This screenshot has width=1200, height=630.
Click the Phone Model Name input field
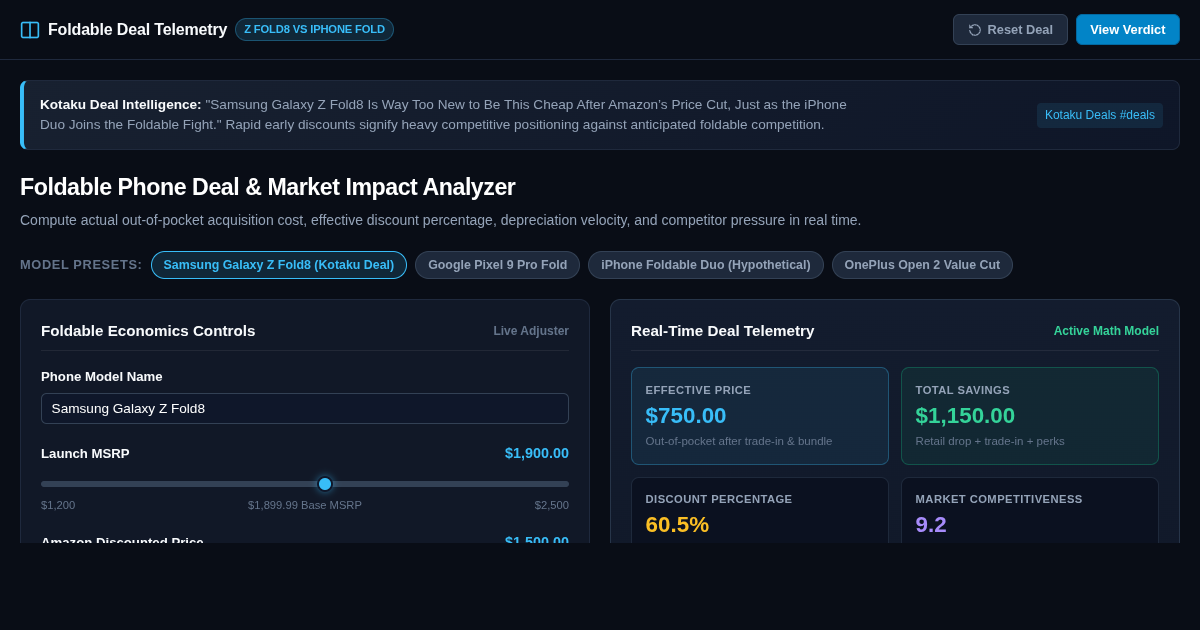click(x=305, y=408)
